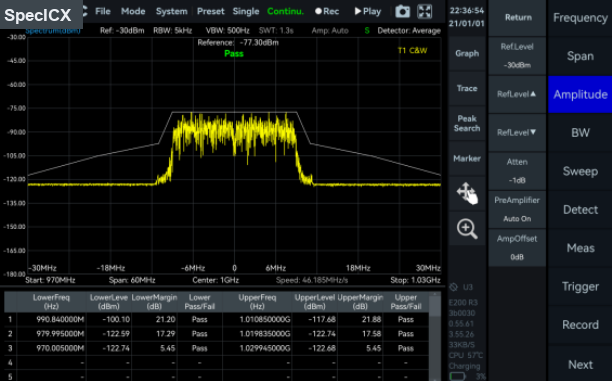Select the 1.0108500000G upper frequency cell
The height and width of the screenshot is (381, 612).
[257, 319]
